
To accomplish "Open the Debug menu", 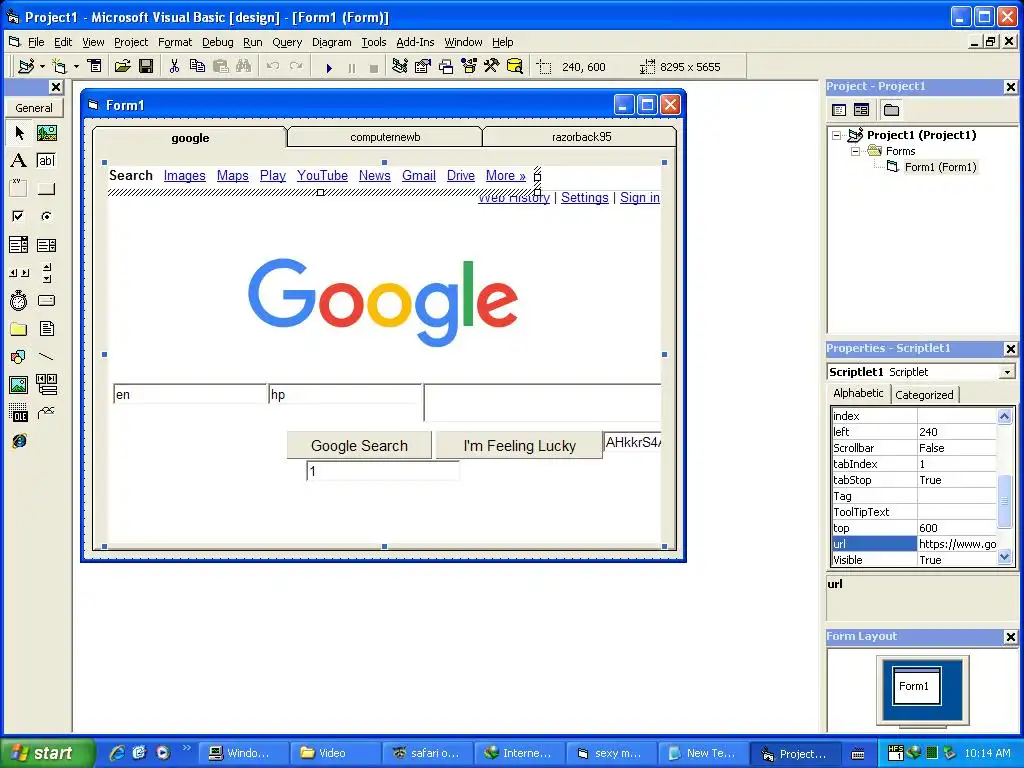I will coord(217,42).
